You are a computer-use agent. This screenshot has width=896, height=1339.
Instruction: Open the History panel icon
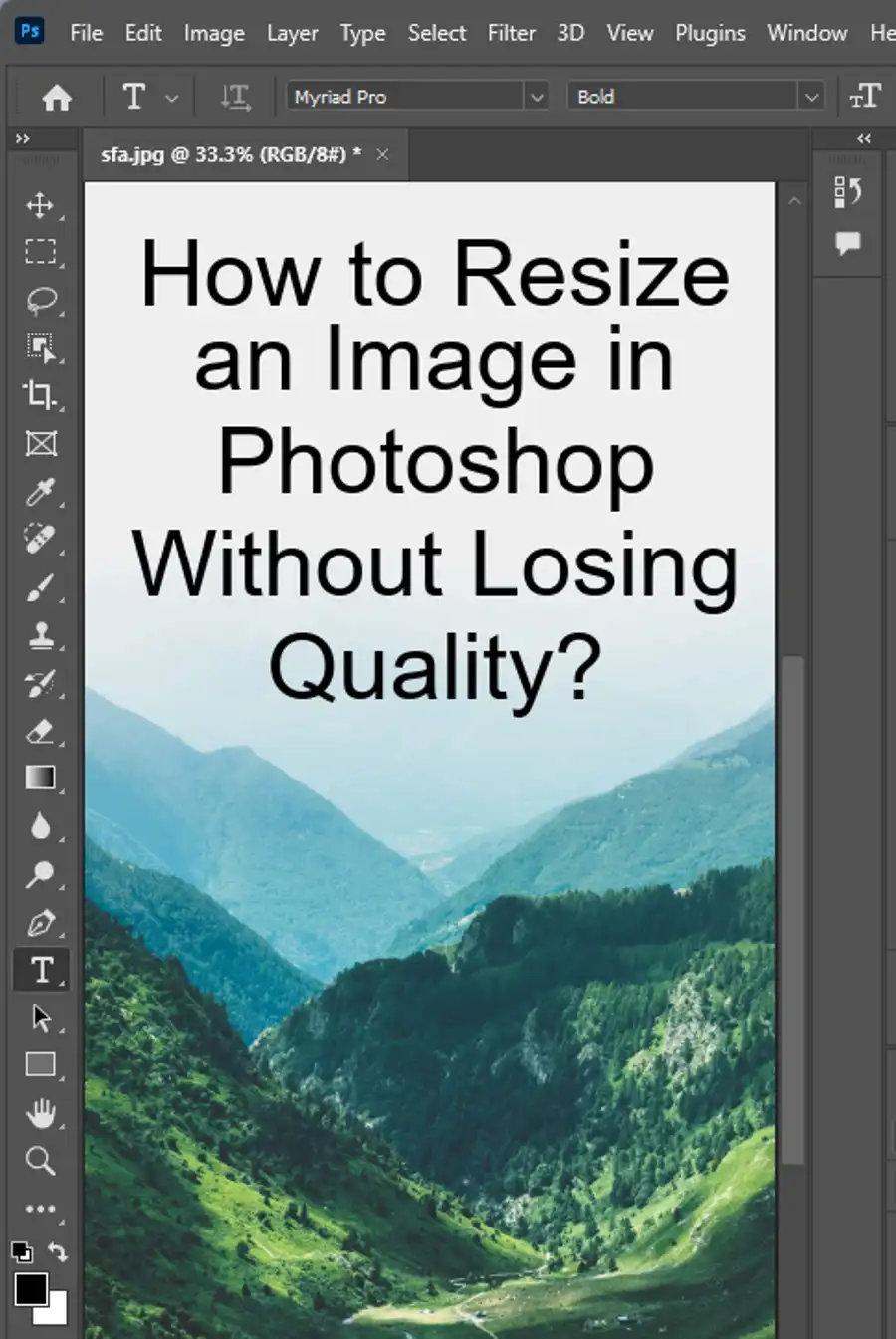[x=847, y=191]
